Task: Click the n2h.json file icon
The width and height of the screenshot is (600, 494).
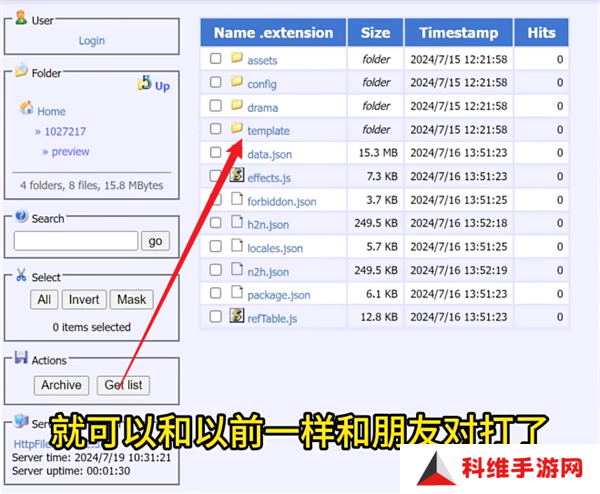Action: (x=237, y=269)
